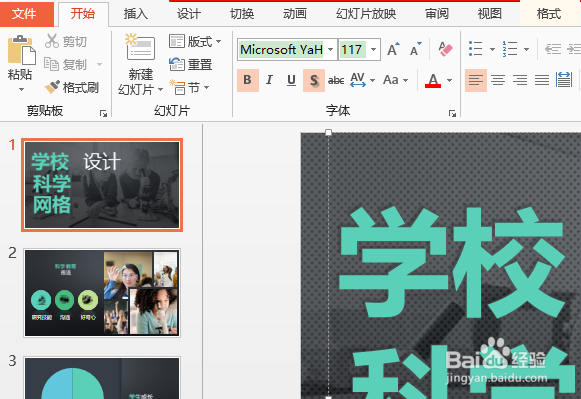Apply bullet list formatting

pos(475,49)
